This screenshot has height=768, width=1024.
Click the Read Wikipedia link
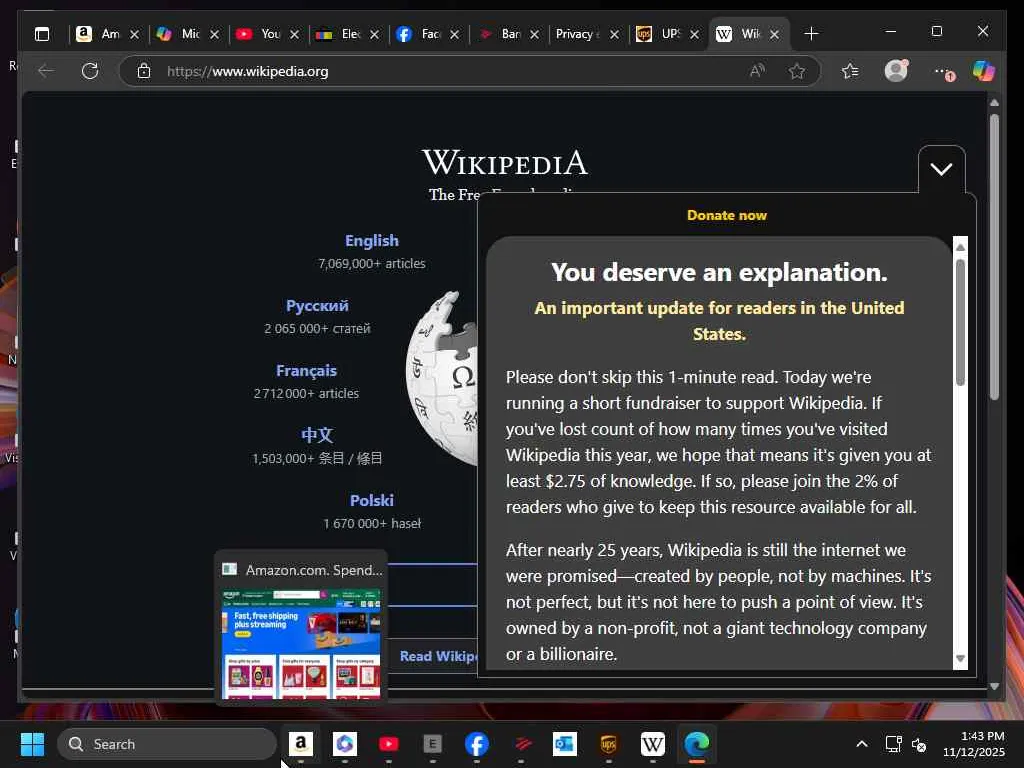[x=439, y=656]
